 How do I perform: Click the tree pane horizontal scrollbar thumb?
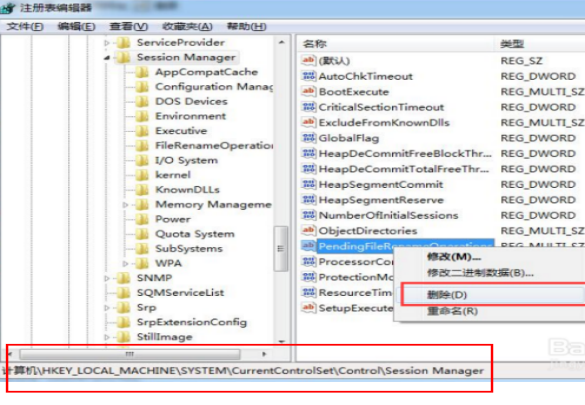tap(130, 354)
